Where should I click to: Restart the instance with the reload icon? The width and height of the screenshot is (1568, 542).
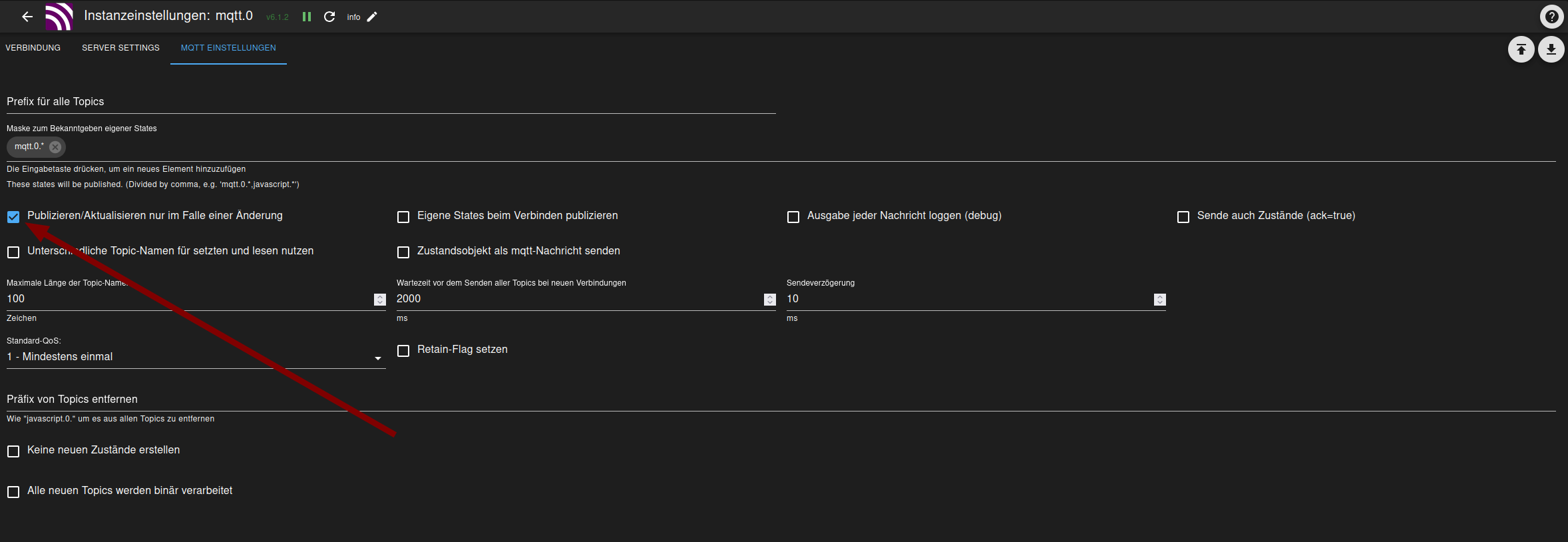329,17
